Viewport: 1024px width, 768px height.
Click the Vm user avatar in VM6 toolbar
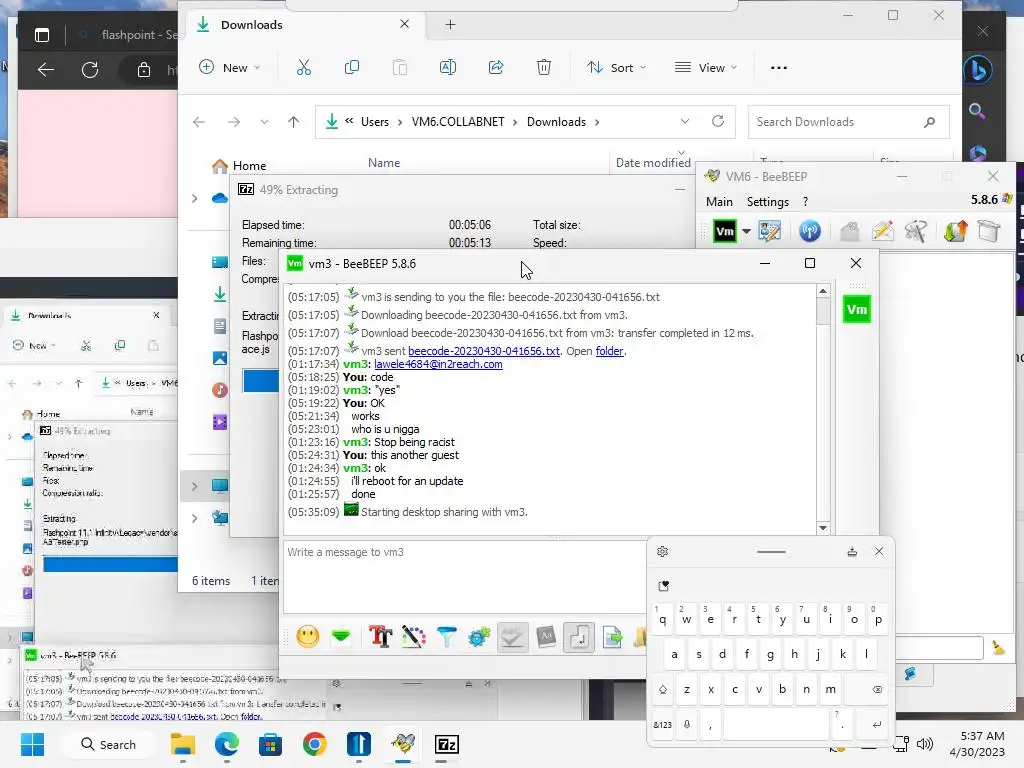[x=725, y=231]
